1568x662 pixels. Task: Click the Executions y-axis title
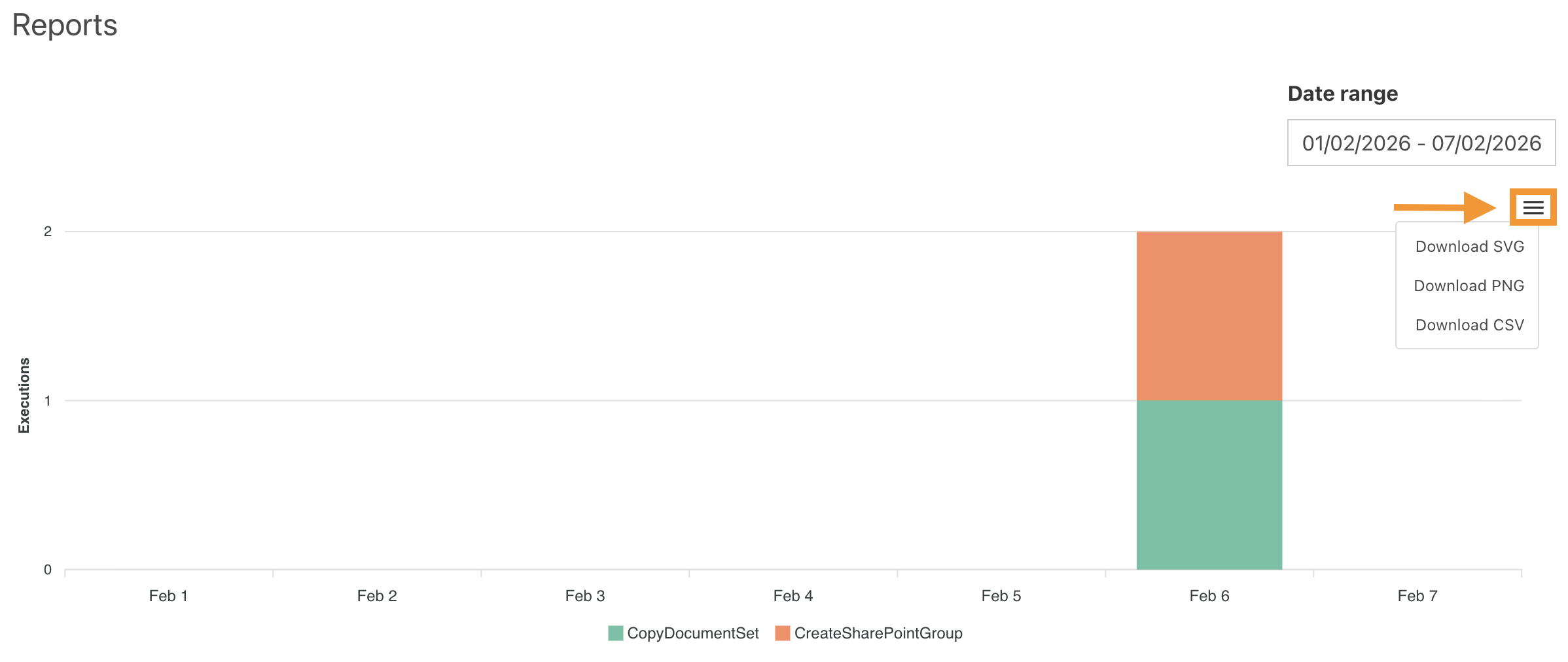[24, 395]
